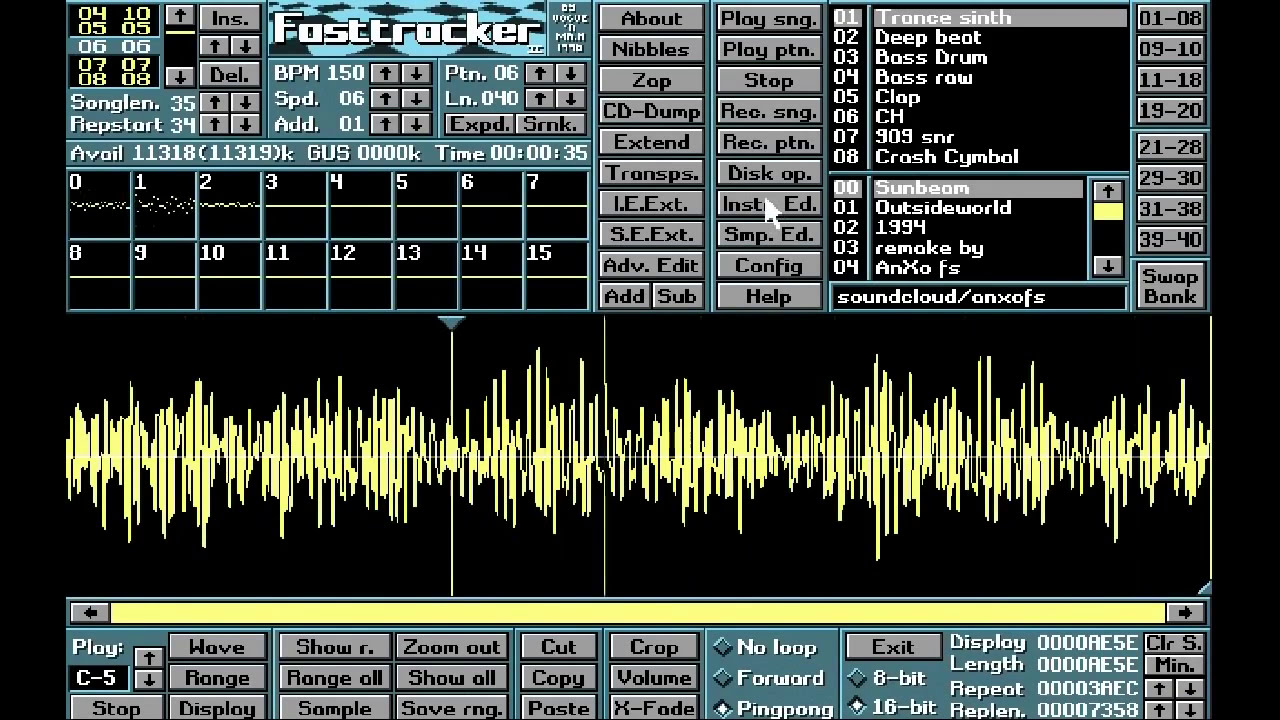Increase BPM with its up arrow
The height and width of the screenshot is (720, 1280).
385,74
